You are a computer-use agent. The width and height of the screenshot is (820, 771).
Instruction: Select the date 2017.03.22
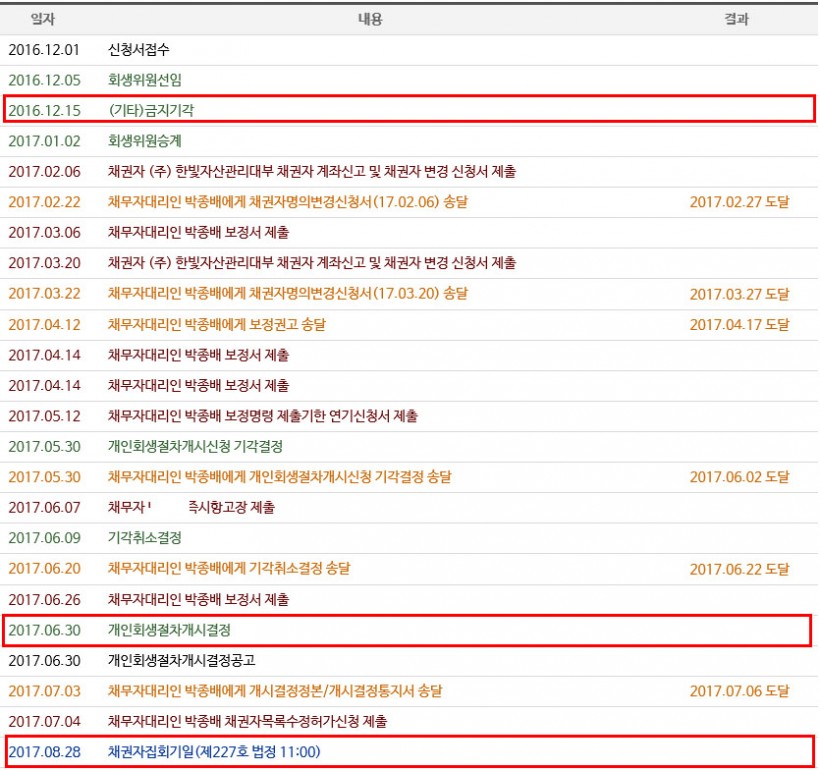(x=44, y=293)
